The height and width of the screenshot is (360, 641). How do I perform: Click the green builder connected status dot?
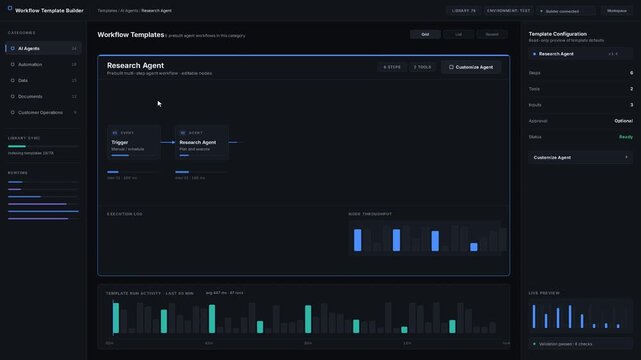542,11
